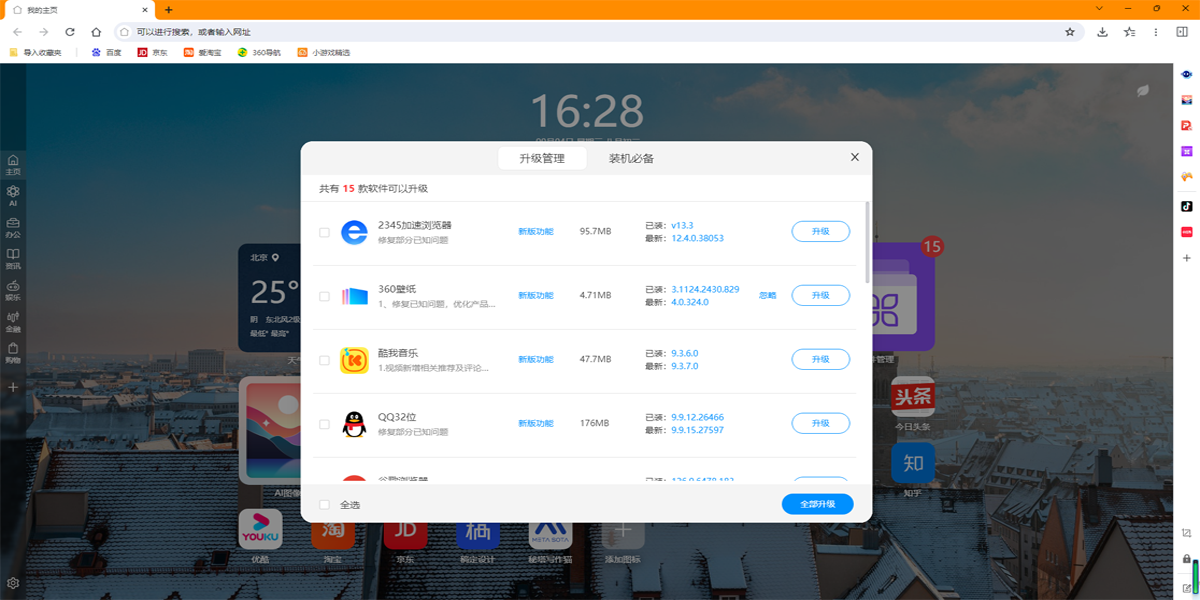This screenshot has width=1200, height=600.
Task: Bookmark this page with the star icon
Action: point(1069,32)
